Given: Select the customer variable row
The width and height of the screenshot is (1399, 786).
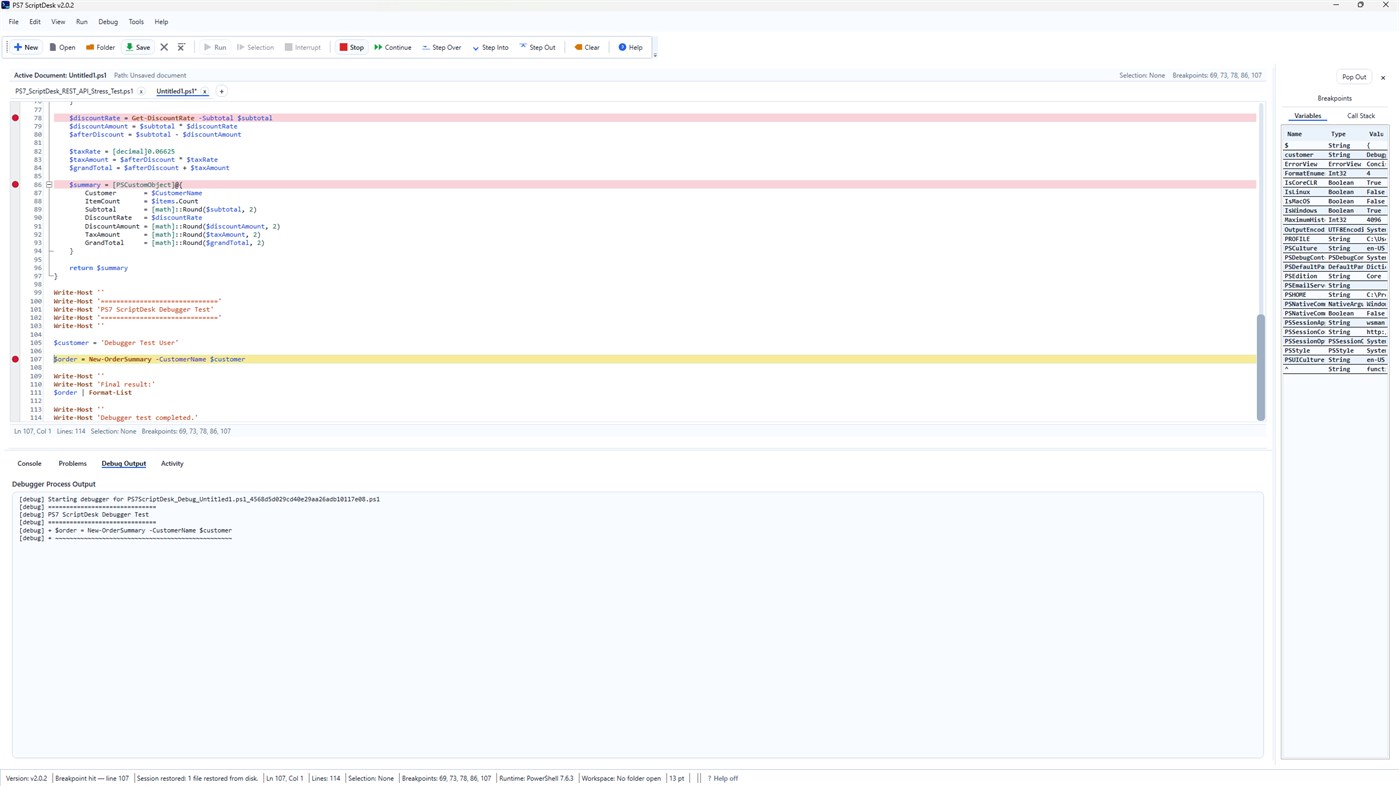Looking at the screenshot, I should coord(1335,155).
